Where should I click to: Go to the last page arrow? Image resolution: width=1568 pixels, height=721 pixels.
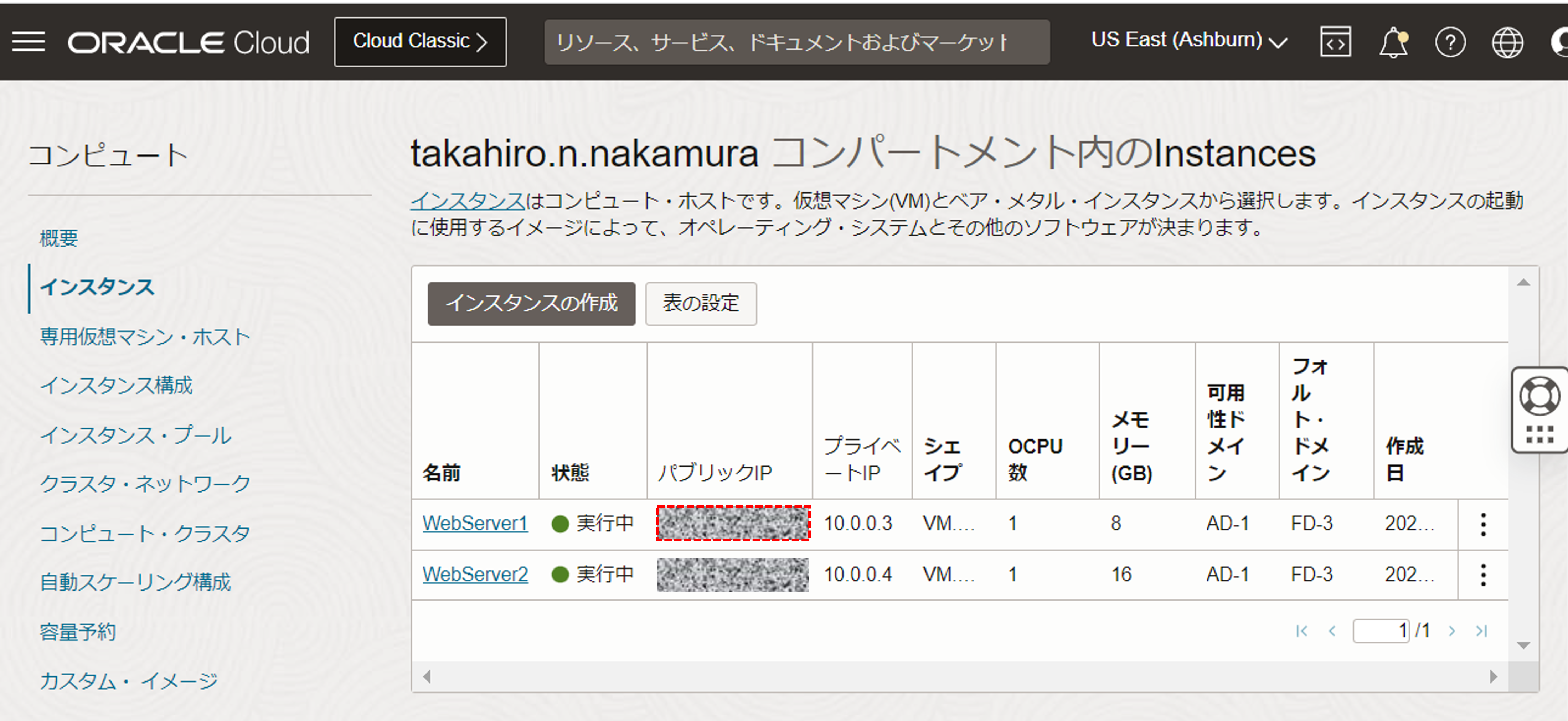[1481, 632]
